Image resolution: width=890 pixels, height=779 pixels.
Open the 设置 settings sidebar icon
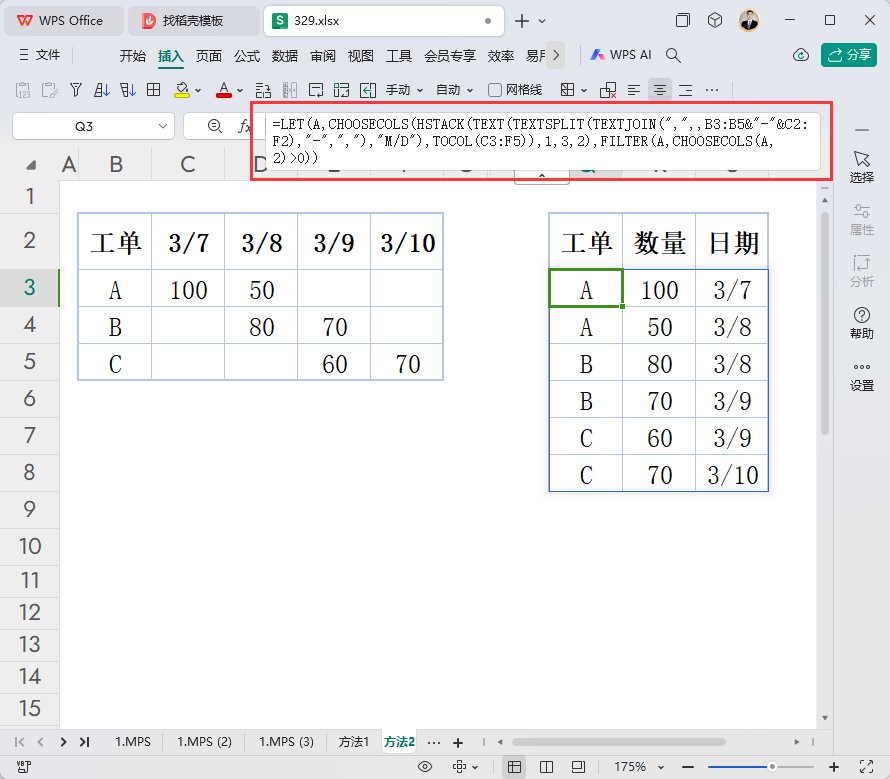862,376
